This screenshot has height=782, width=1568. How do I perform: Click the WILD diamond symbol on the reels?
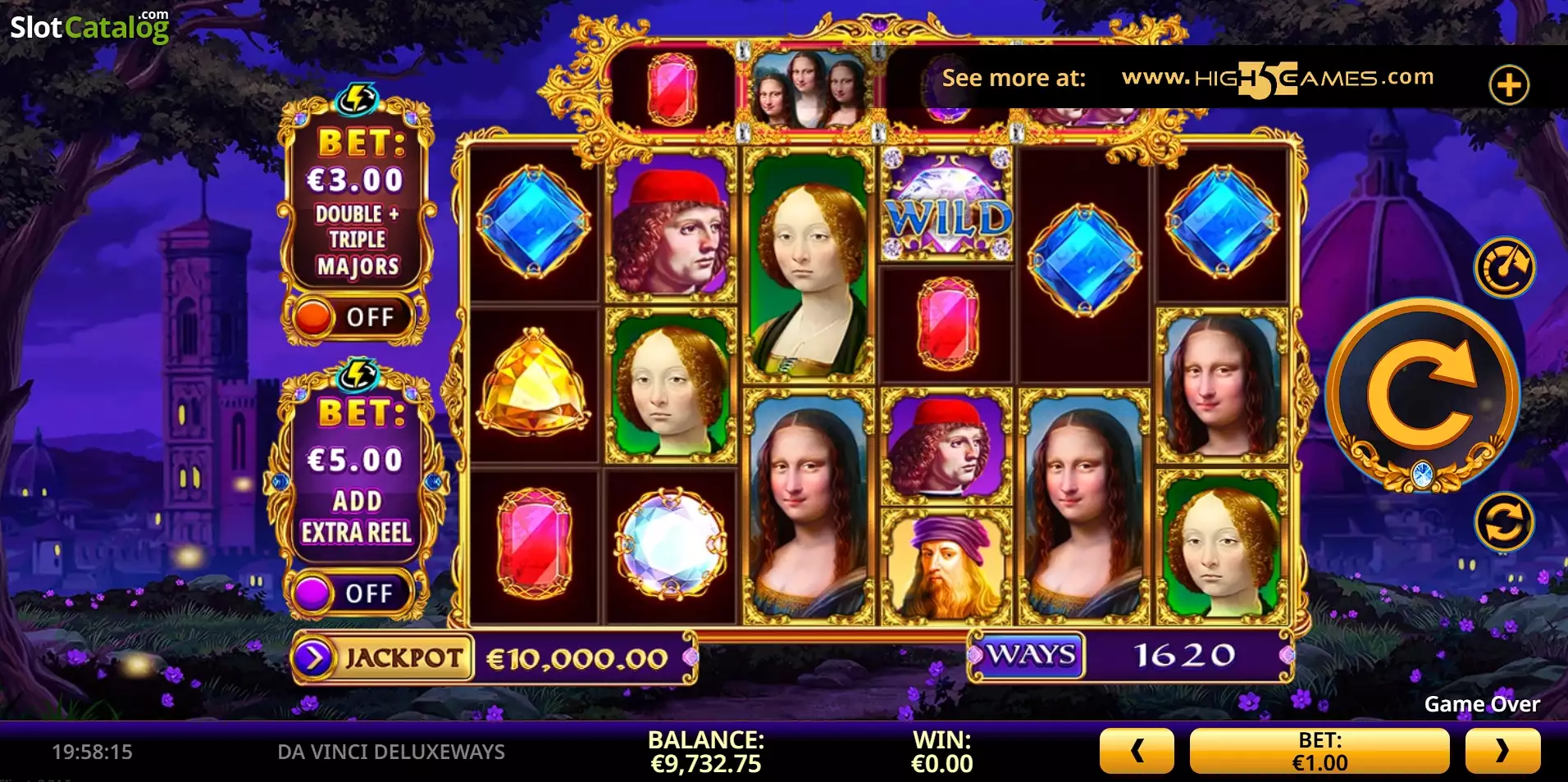tap(946, 204)
